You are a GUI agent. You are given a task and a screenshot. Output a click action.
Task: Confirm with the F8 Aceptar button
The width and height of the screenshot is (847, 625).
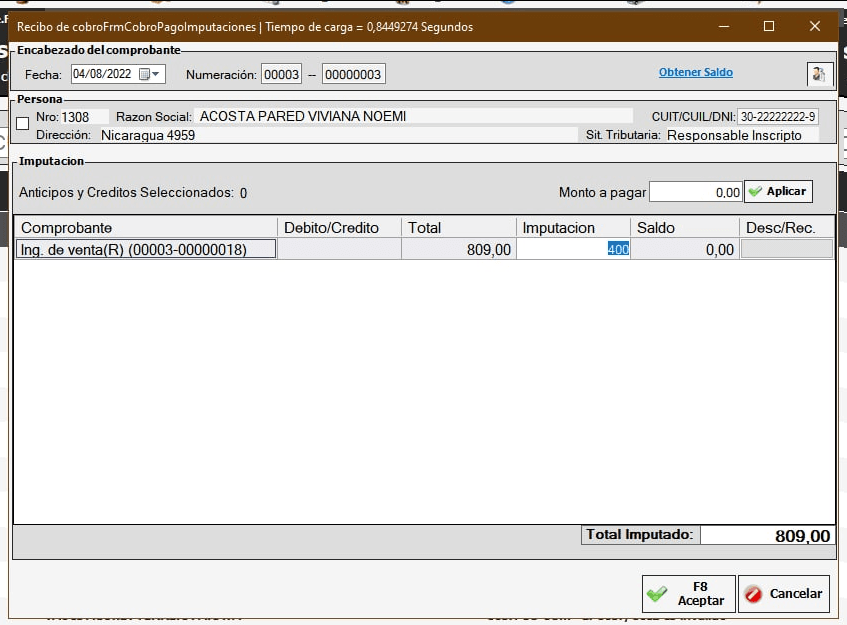(x=688, y=594)
